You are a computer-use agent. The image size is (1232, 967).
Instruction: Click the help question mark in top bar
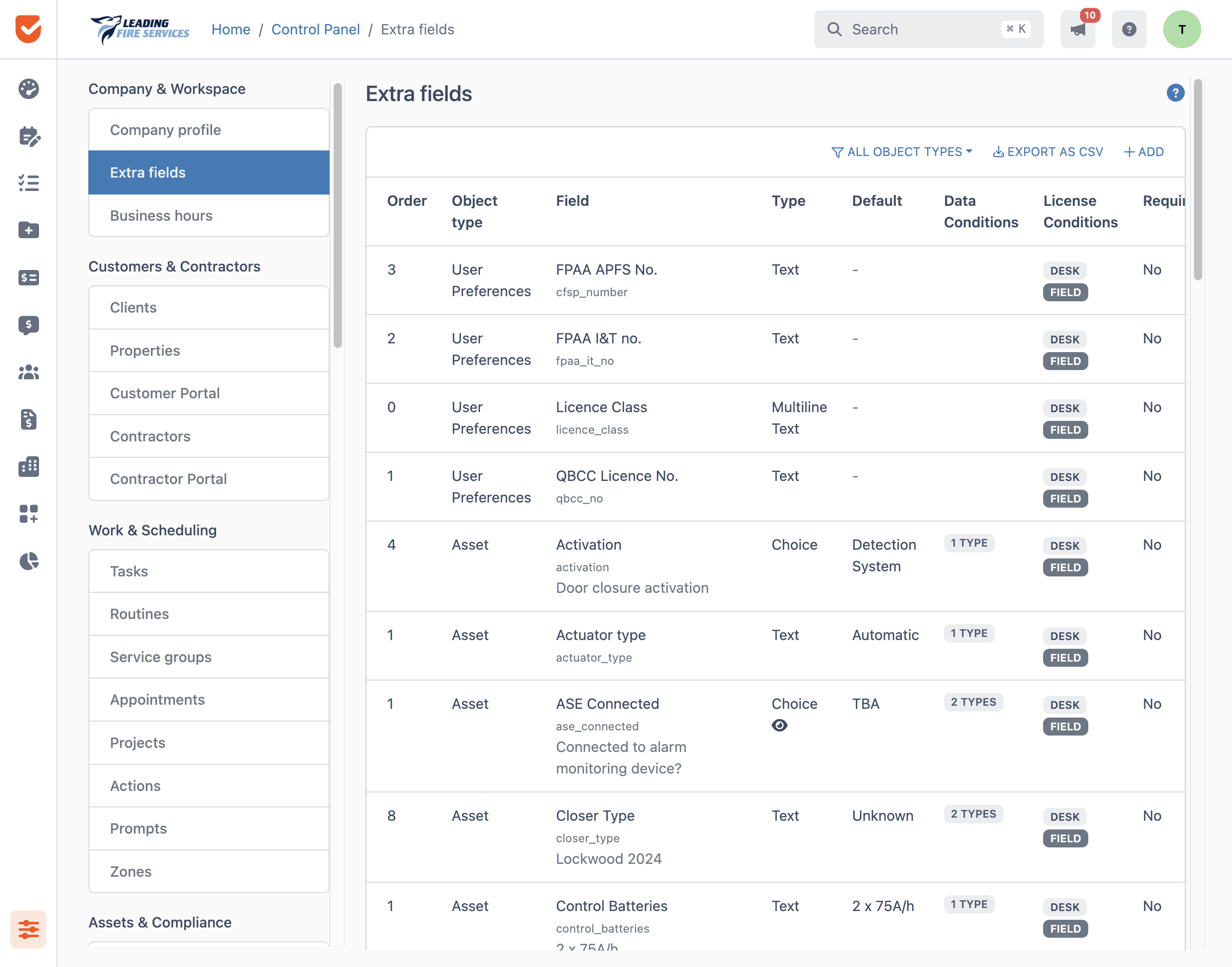(1129, 29)
